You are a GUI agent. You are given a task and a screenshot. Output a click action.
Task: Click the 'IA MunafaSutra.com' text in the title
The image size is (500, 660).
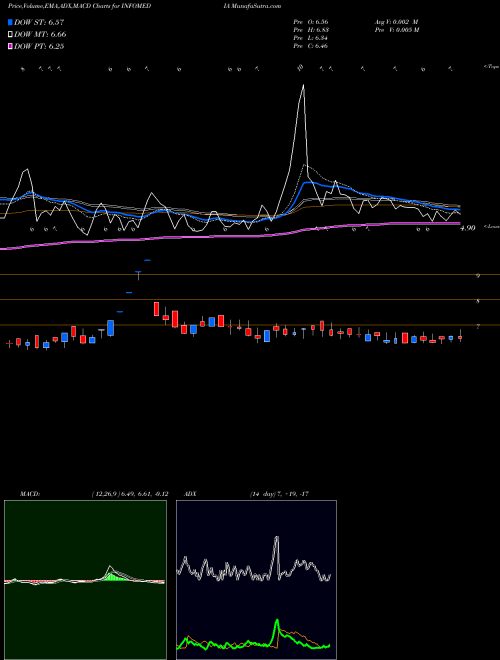pos(253,6)
